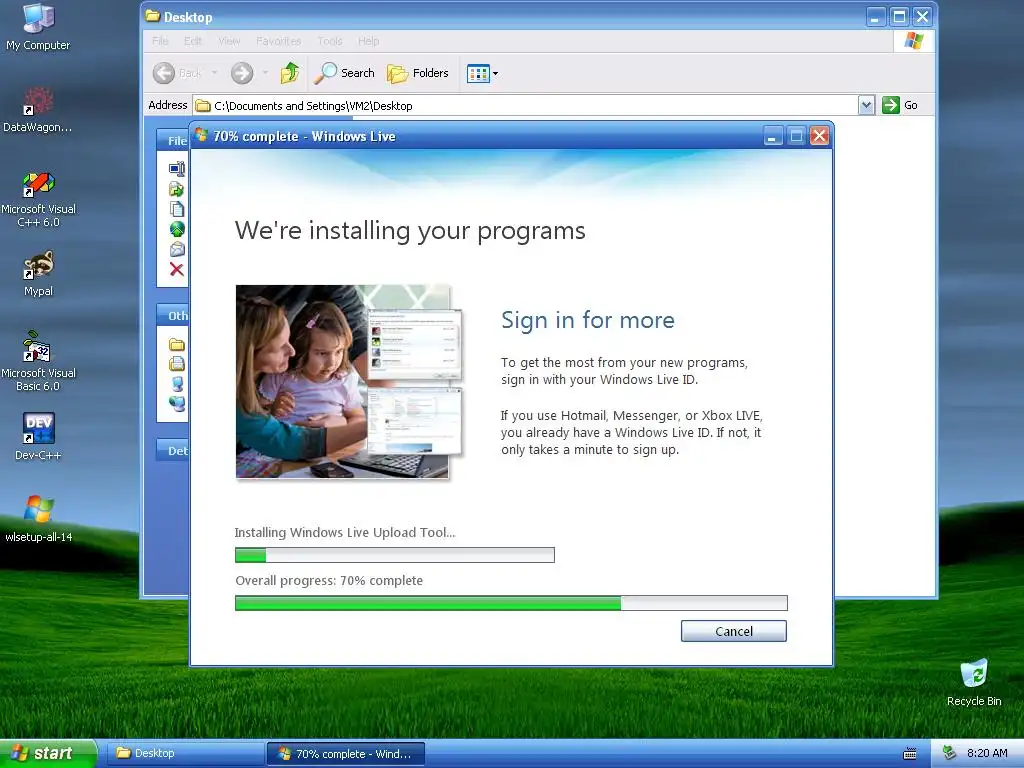Open the Forward history dropdown arrow
This screenshot has height=768, width=1024.
265,73
